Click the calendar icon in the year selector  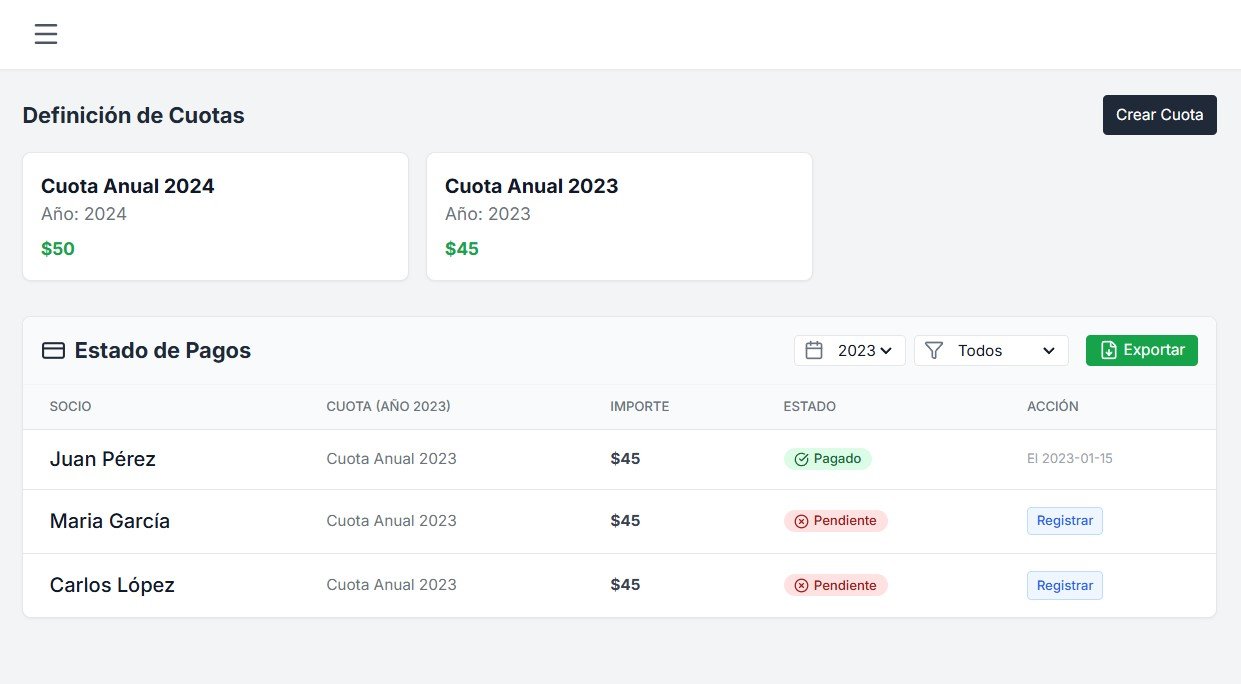coord(814,350)
